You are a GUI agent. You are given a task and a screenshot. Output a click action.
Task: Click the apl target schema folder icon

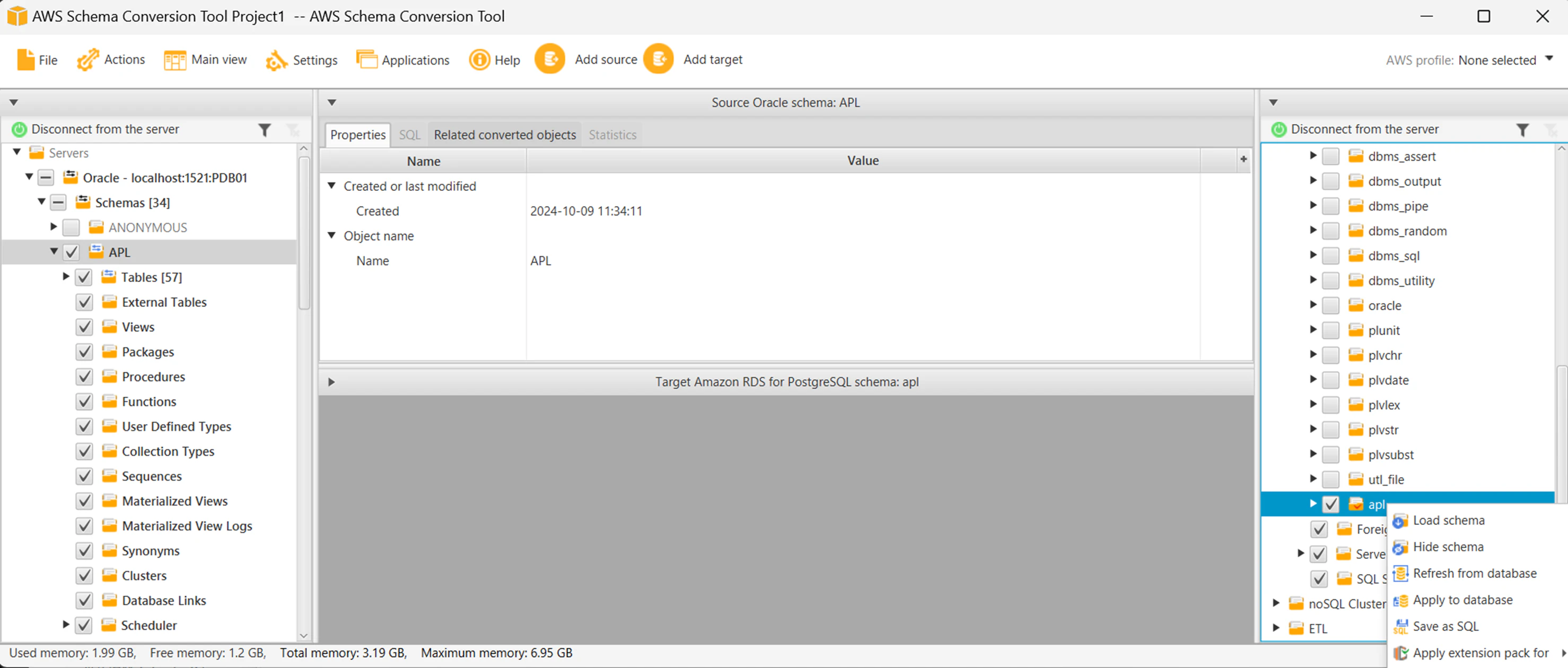point(1355,504)
